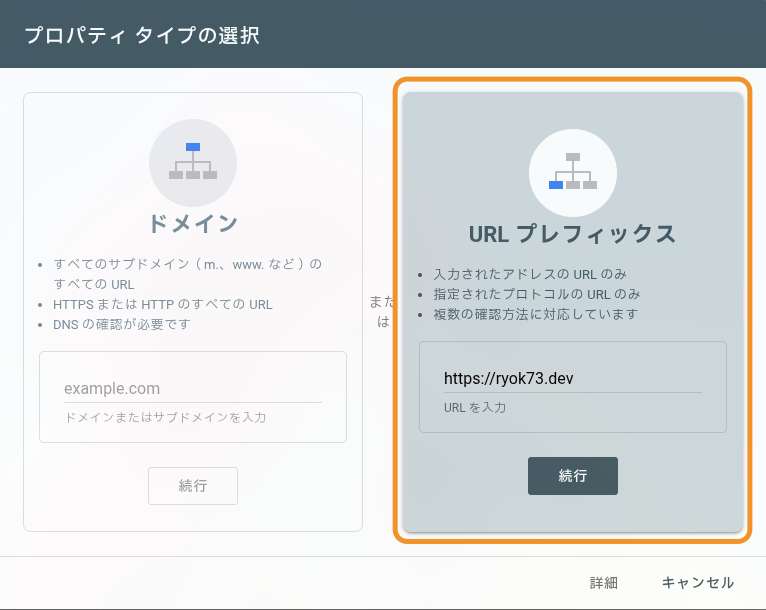766x610 pixels.
Task: Select the ドメイン heading
Action: [x=193, y=224]
